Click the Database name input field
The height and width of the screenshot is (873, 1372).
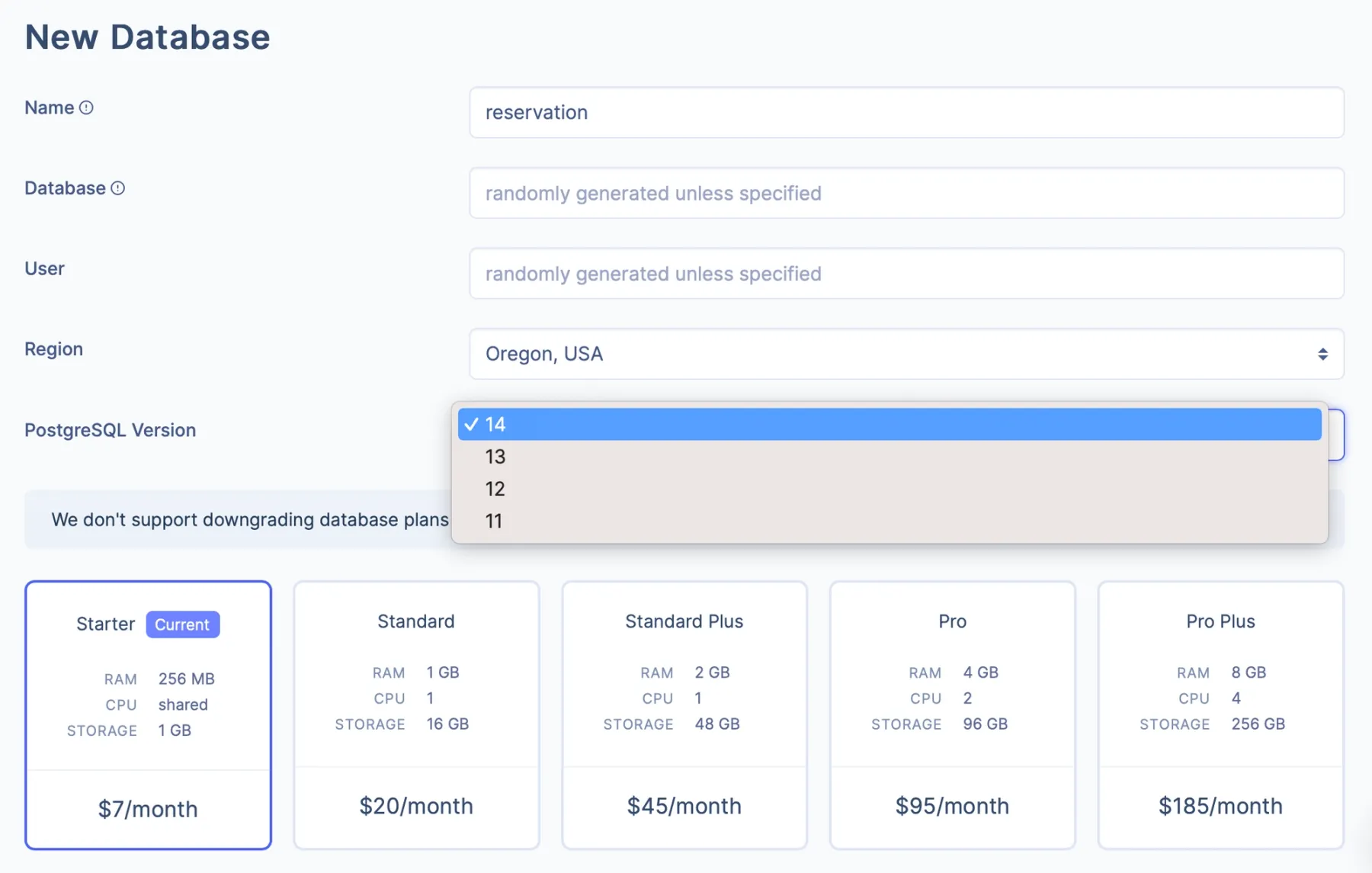[x=907, y=193]
